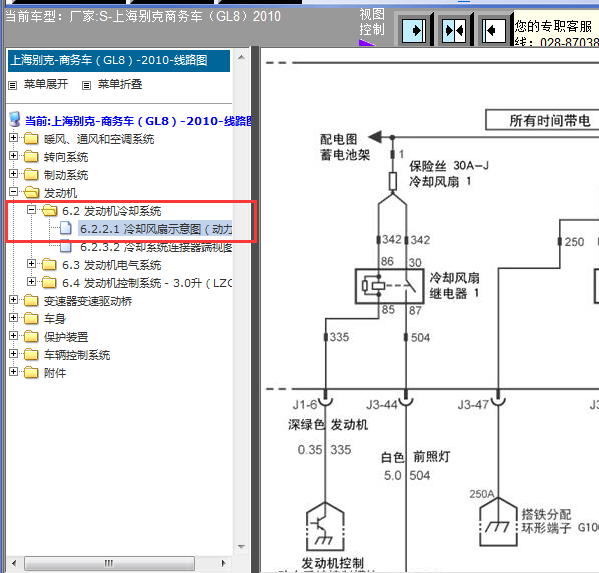Click the 视图控制 label
The width and height of the screenshot is (599, 573).
pyautogui.click(x=372, y=22)
